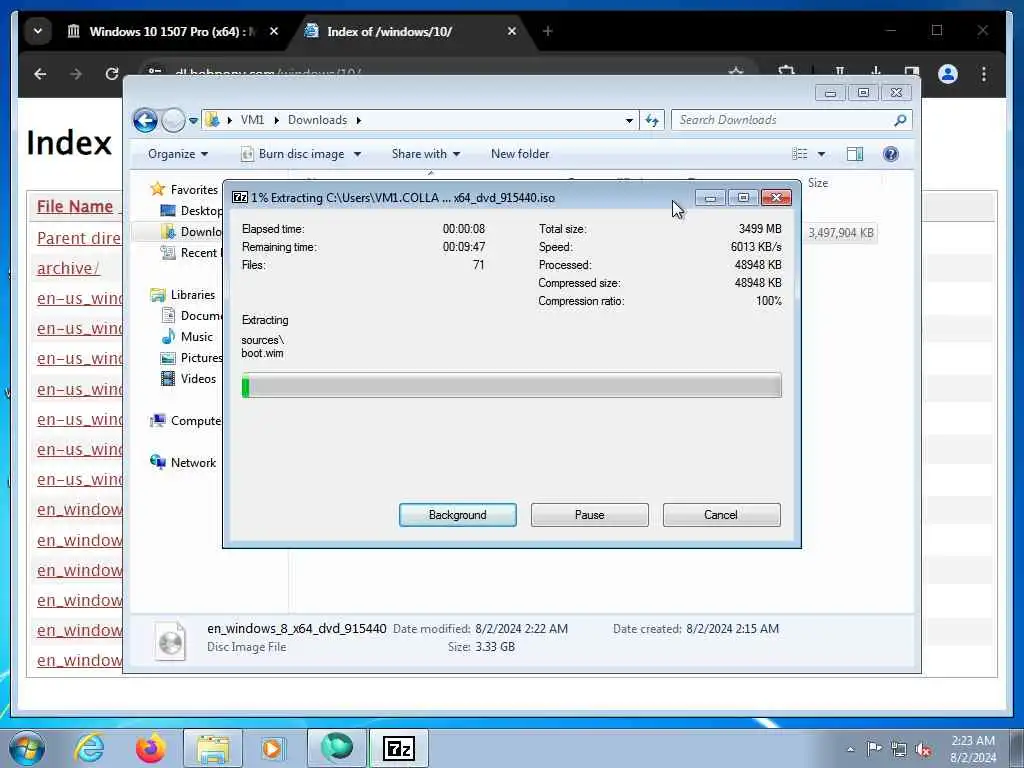This screenshot has height=768, width=1024.
Task: Show hidden tray icons arrow
Action: tap(850, 750)
